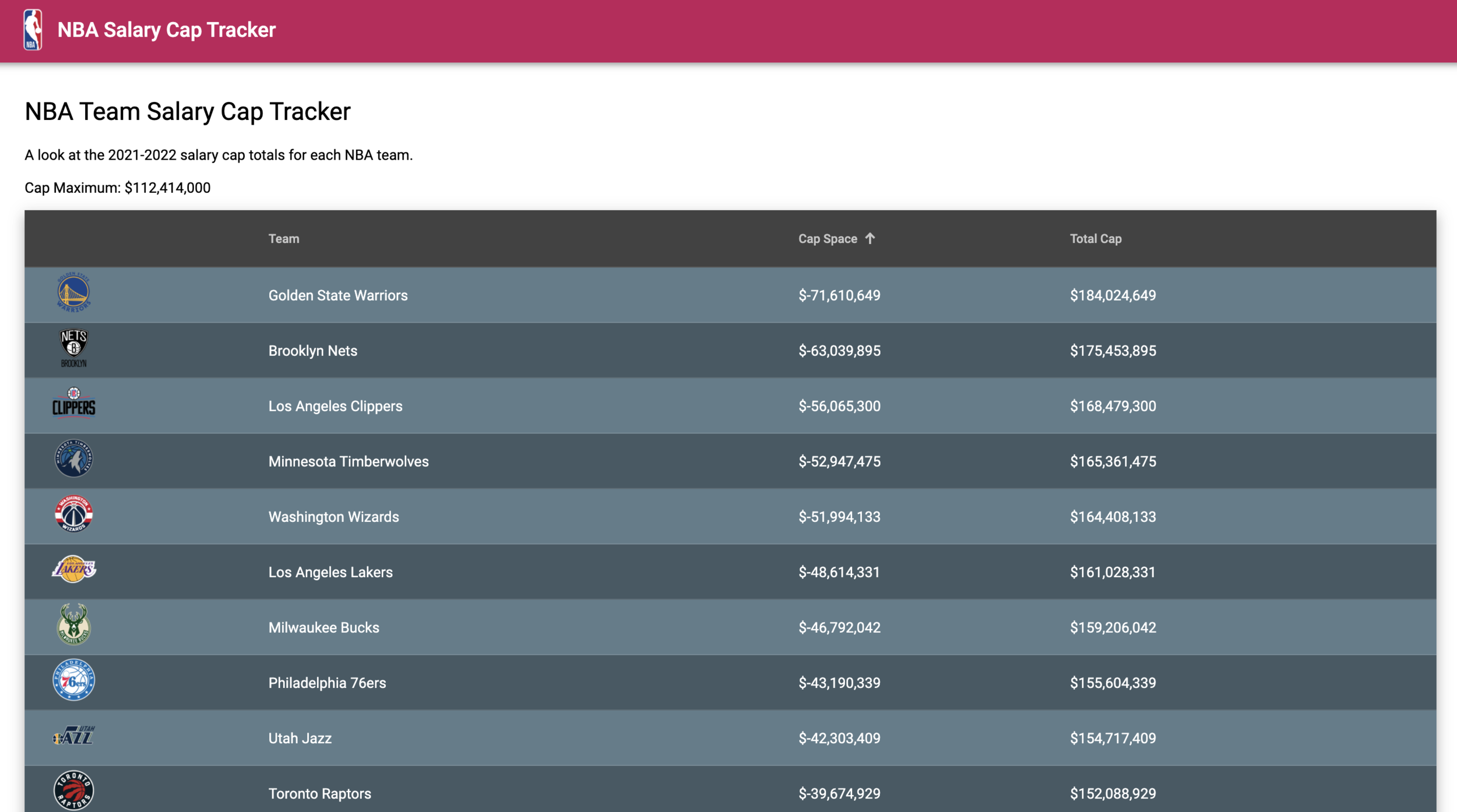Click the Milwaukee Bucks logo
Image resolution: width=1457 pixels, height=812 pixels.
73,624
